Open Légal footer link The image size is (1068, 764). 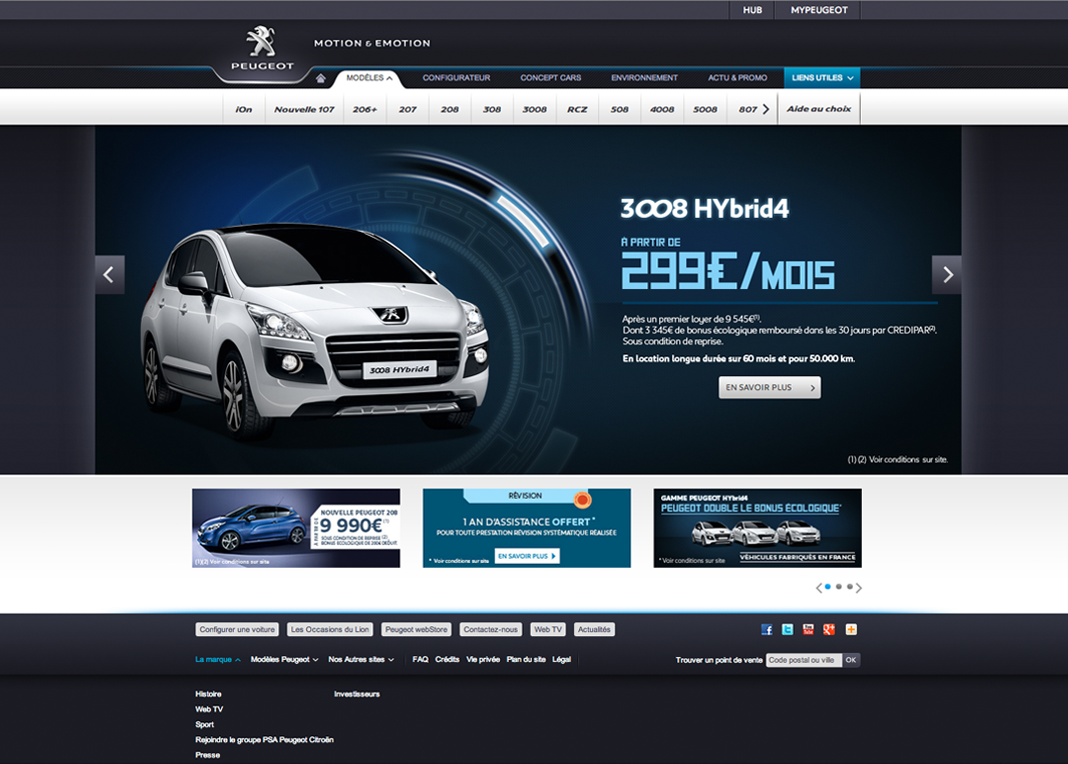[x=561, y=659]
